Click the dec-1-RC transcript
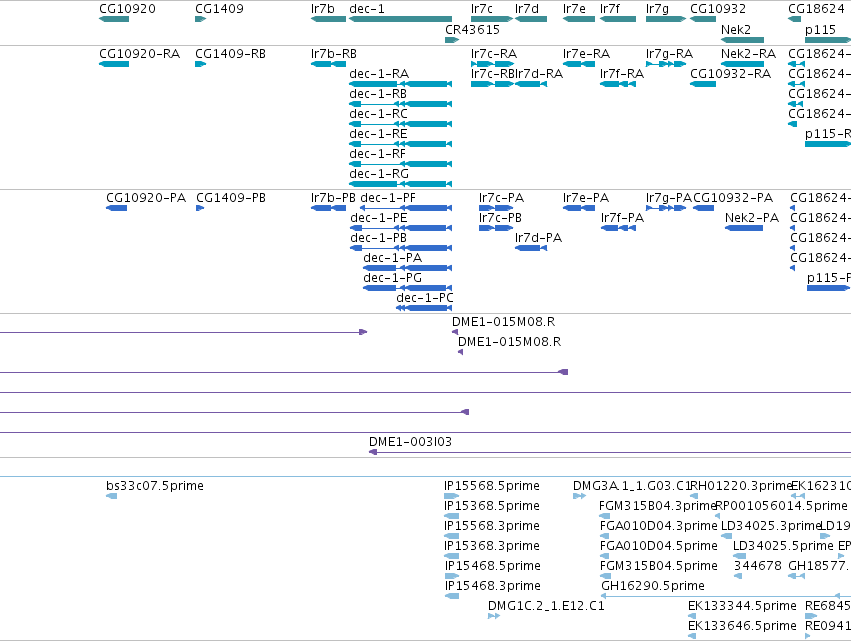The image size is (851, 641). [401, 124]
